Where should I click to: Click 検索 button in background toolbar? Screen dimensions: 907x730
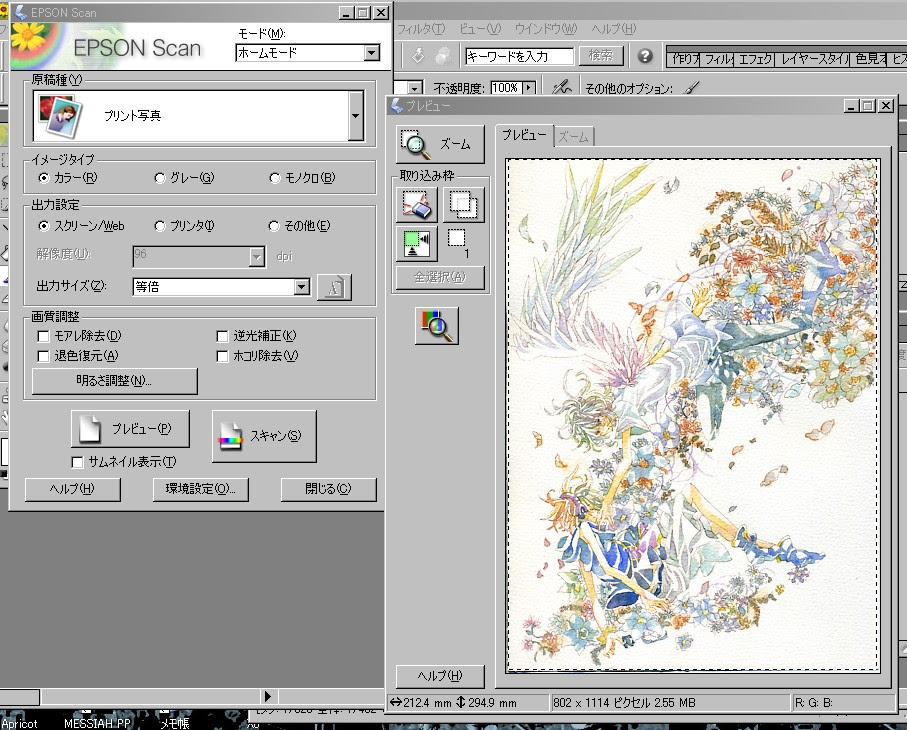tap(601, 56)
